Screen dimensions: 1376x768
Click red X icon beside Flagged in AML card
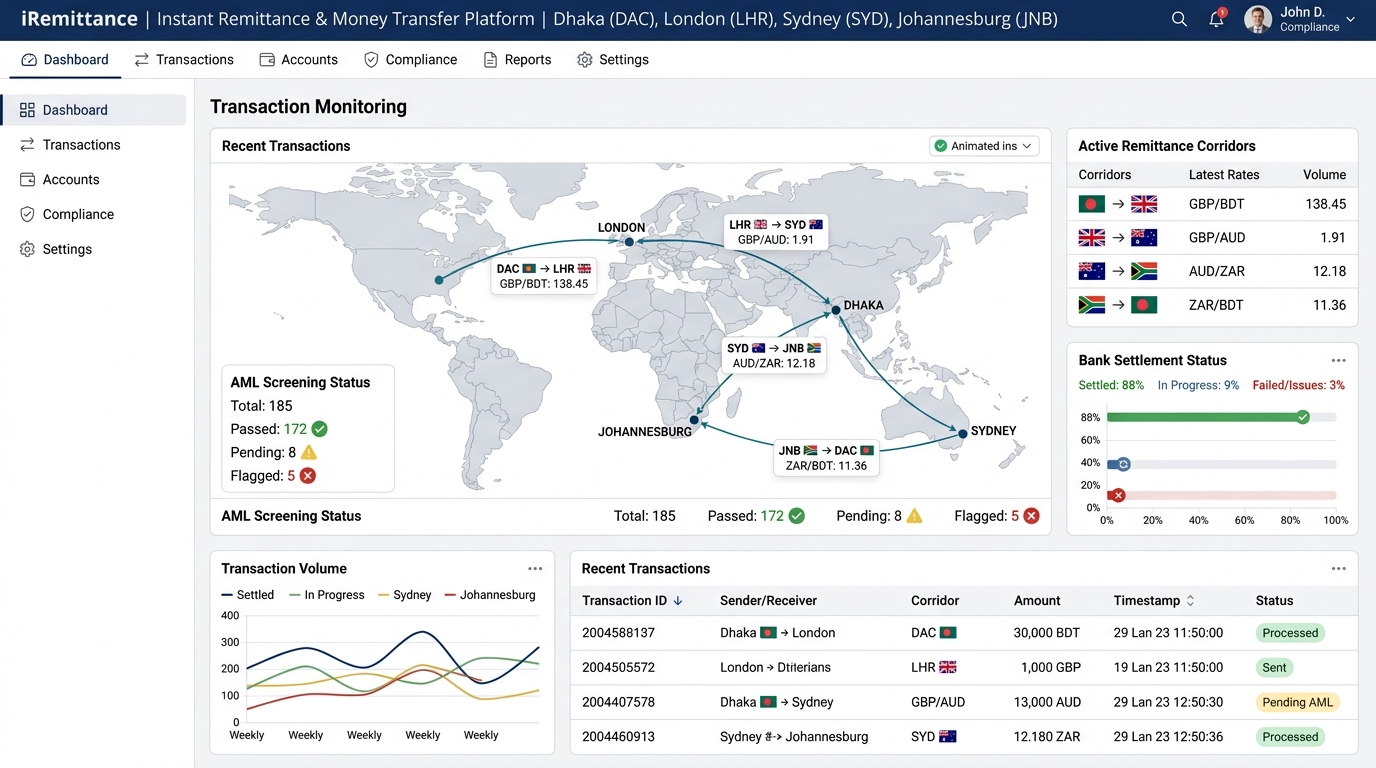pyautogui.click(x=308, y=476)
